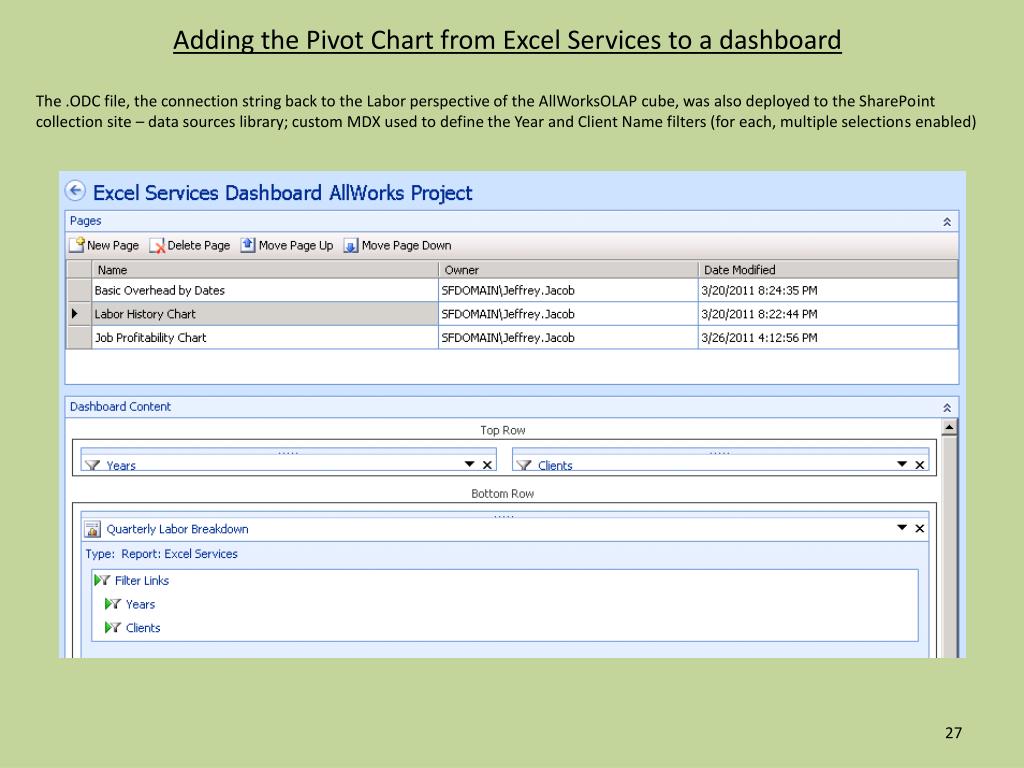Click the Years filter funnel icon in Top Row
Screen dimensions: 1024x768
coord(93,465)
